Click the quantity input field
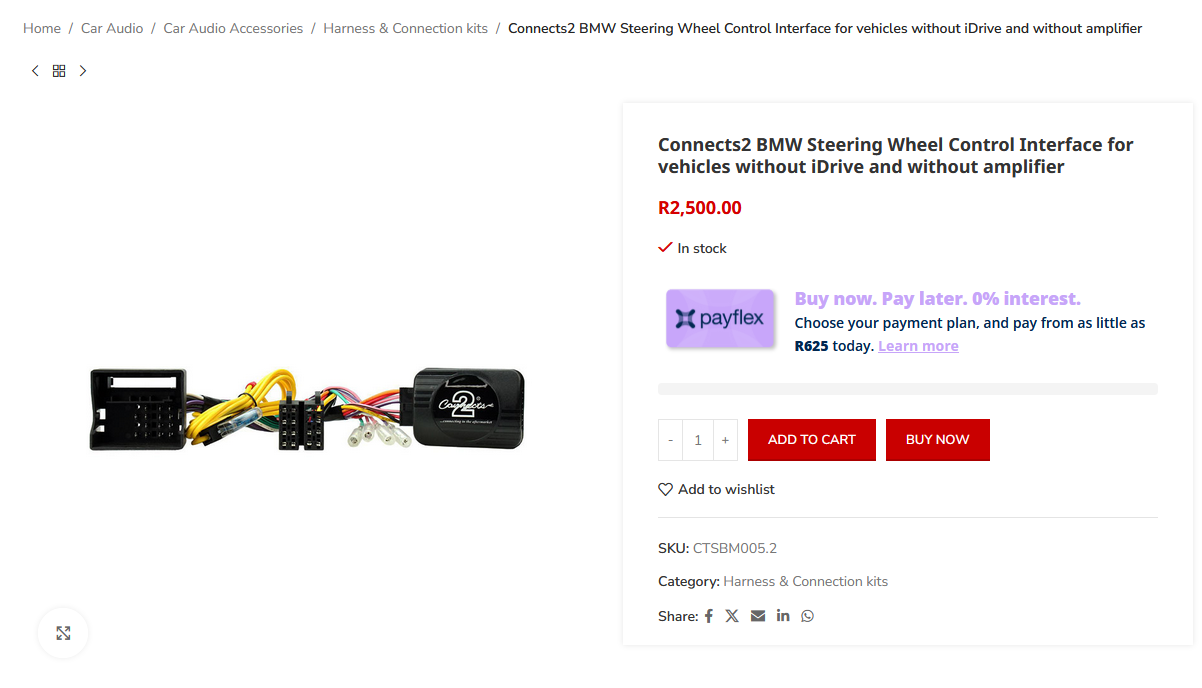This screenshot has width=1202, height=688. [x=698, y=440]
